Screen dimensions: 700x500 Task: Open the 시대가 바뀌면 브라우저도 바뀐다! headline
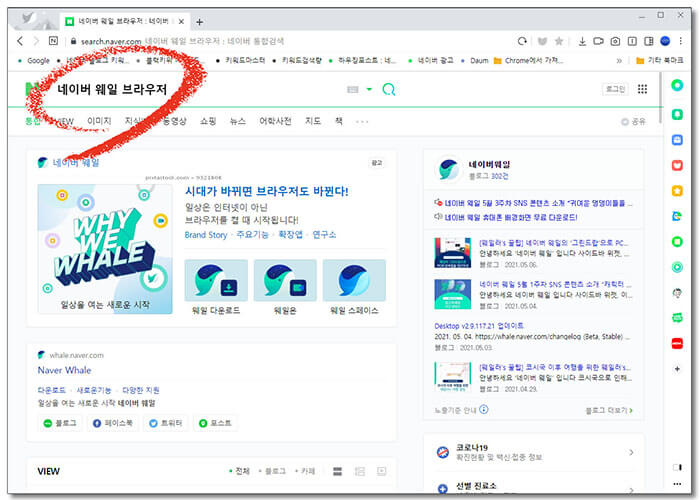point(267,191)
